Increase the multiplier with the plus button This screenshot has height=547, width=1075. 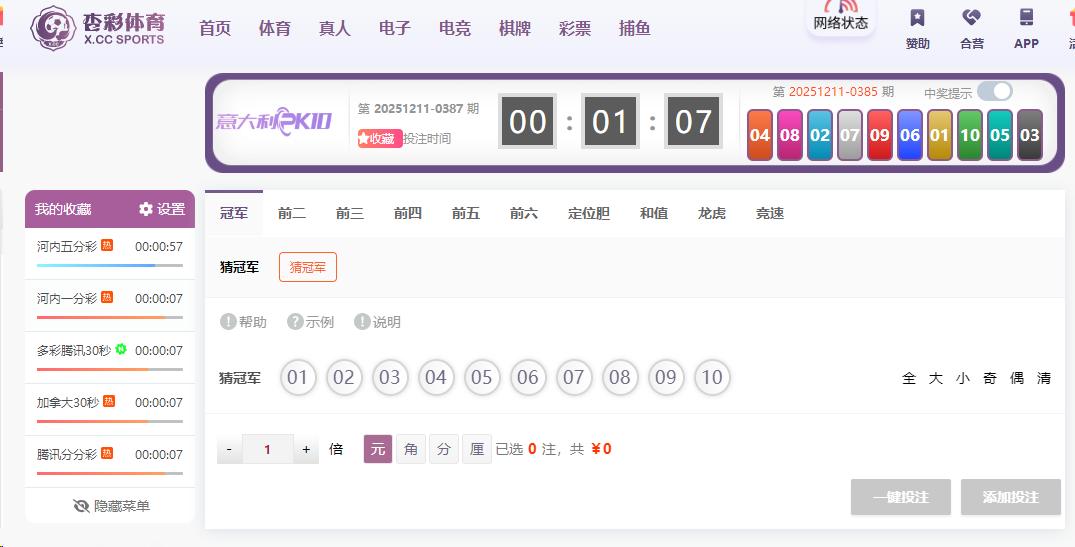coord(306,450)
